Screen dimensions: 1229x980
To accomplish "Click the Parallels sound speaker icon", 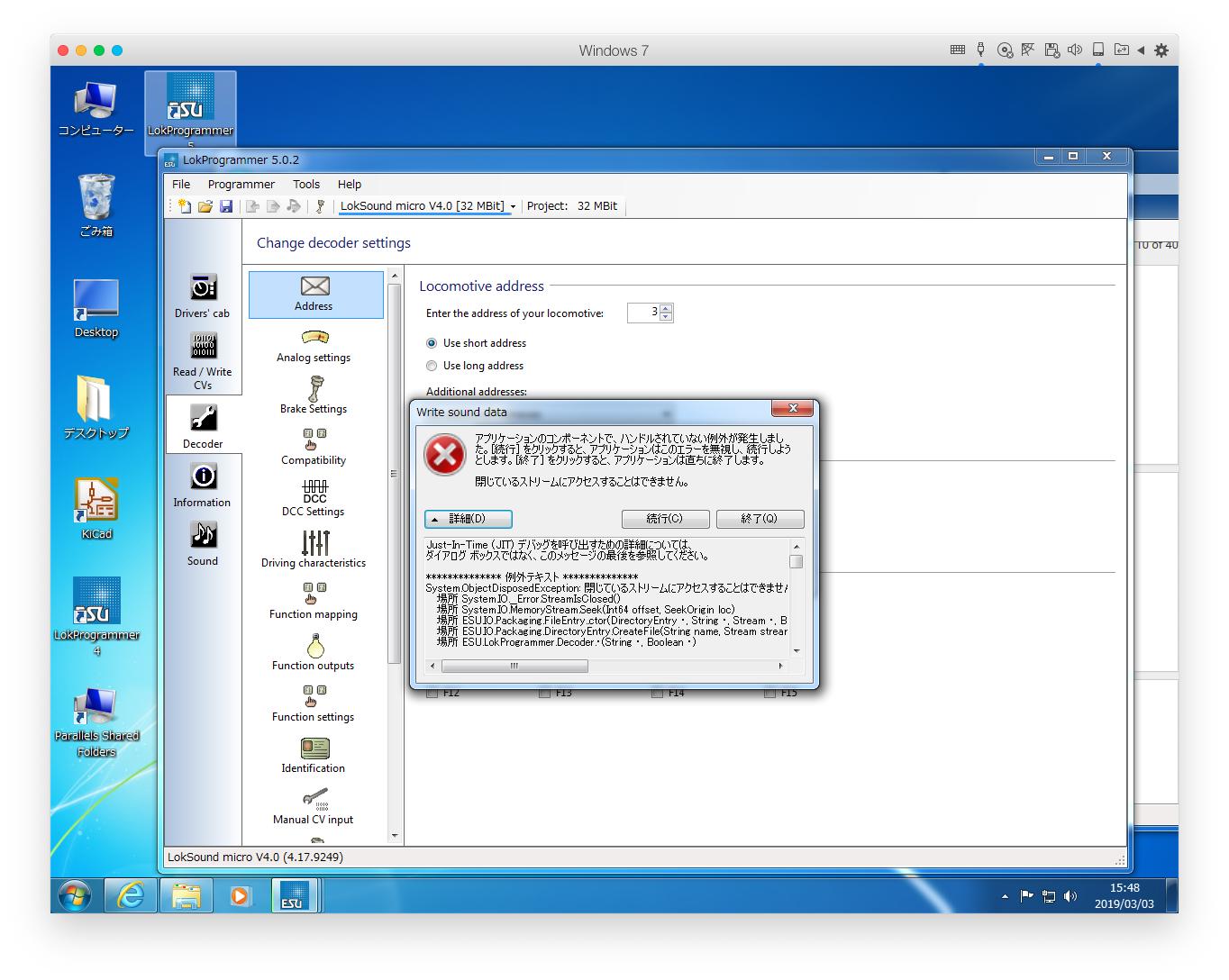I will (x=1075, y=50).
